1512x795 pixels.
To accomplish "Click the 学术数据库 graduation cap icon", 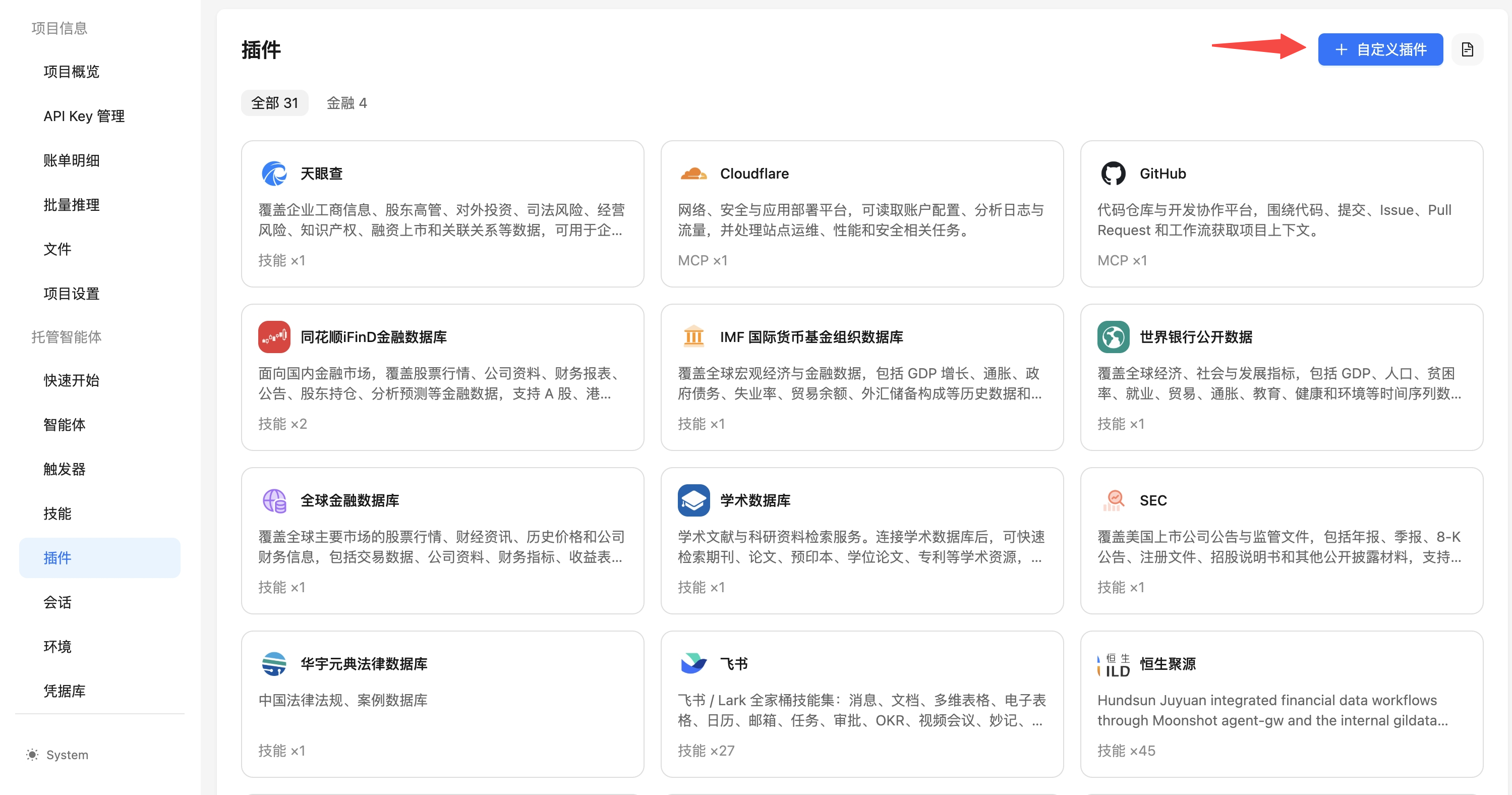I will [694, 501].
